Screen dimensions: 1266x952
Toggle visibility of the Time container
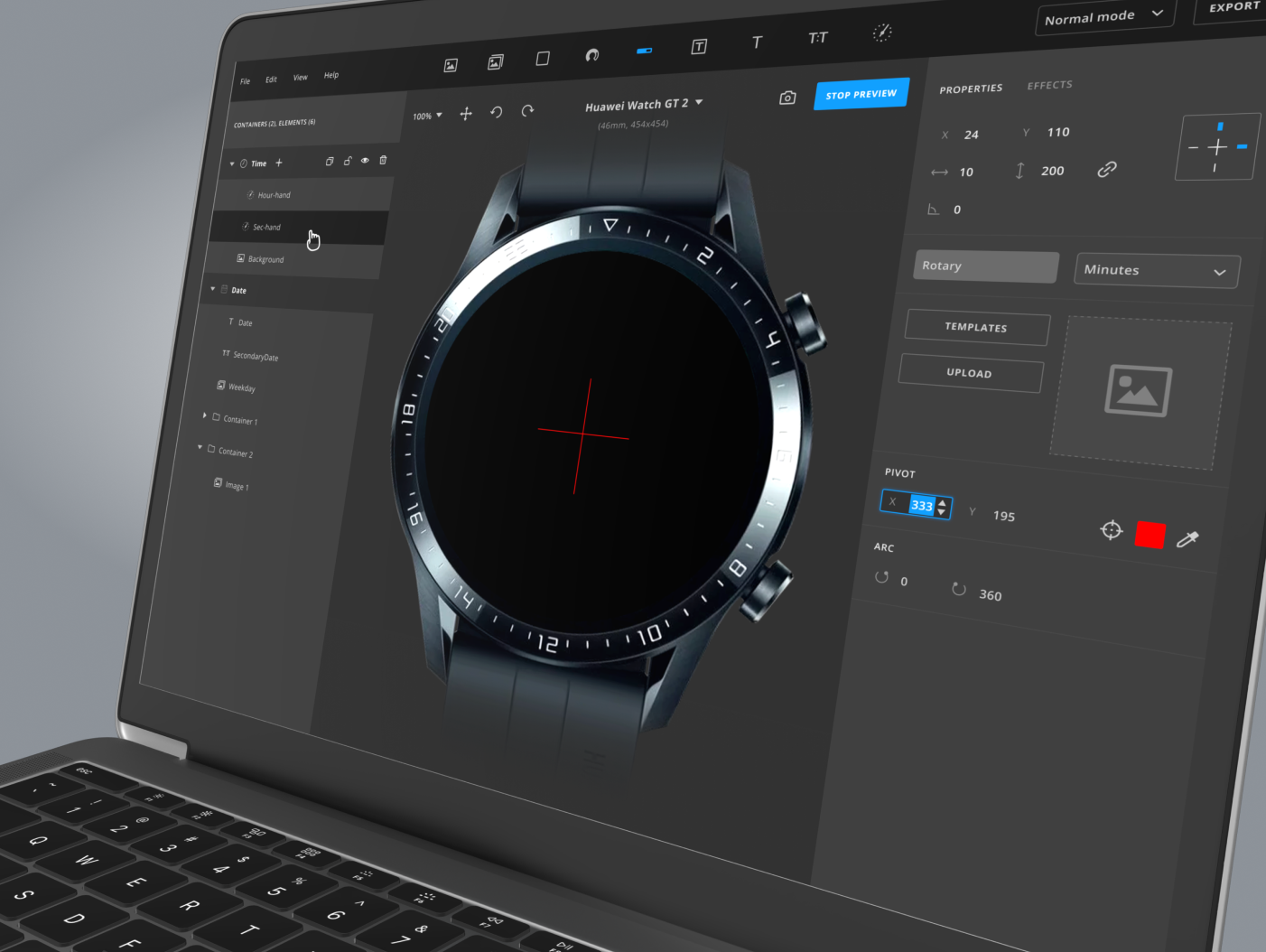click(365, 161)
